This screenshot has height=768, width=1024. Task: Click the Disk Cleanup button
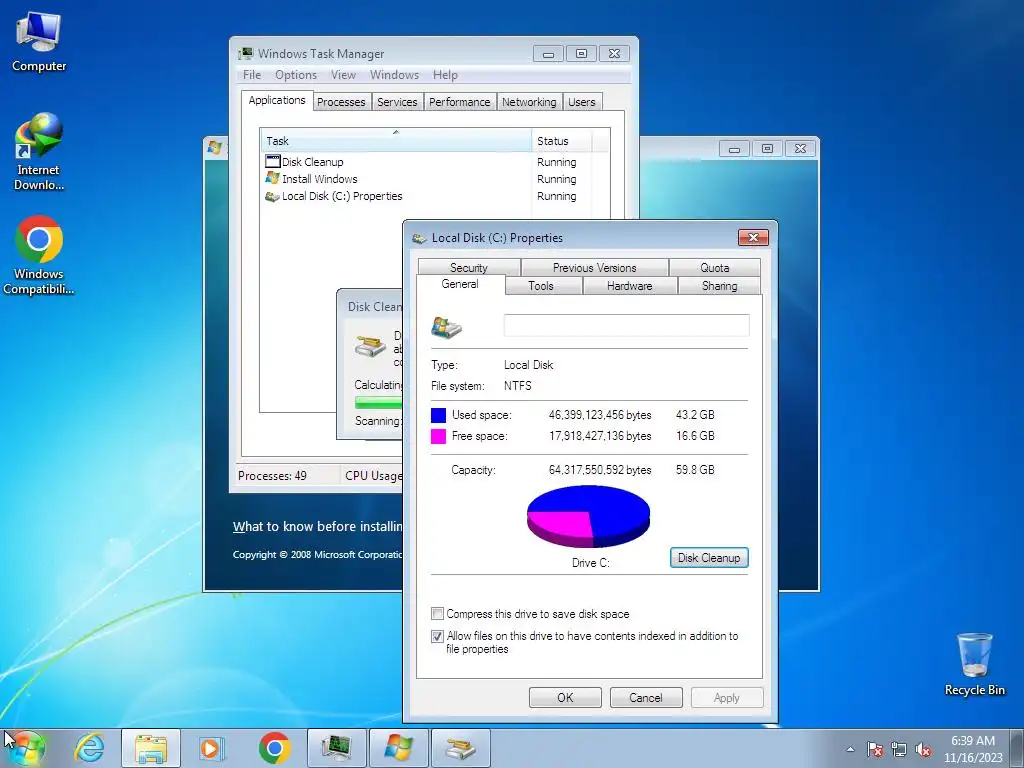point(709,558)
